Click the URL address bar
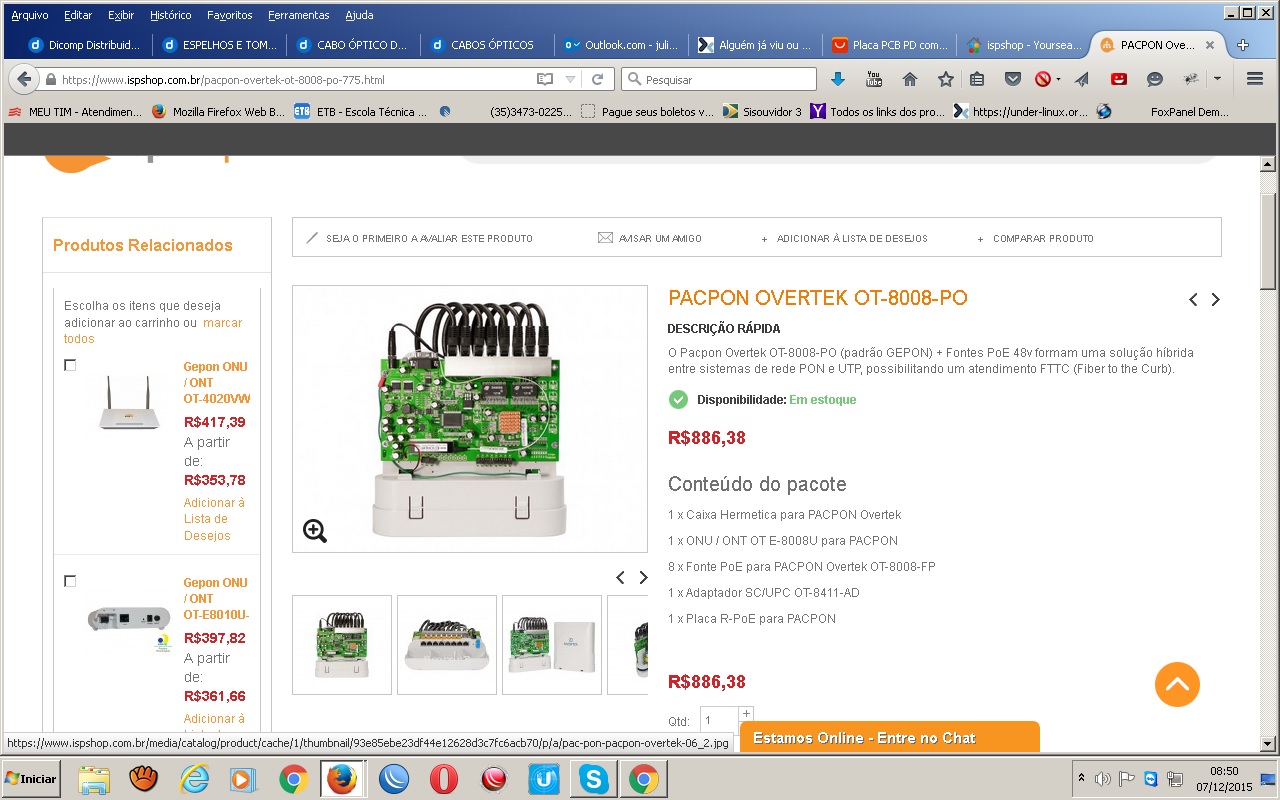Screen dimensions: 1280x800 tap(295, 79)
